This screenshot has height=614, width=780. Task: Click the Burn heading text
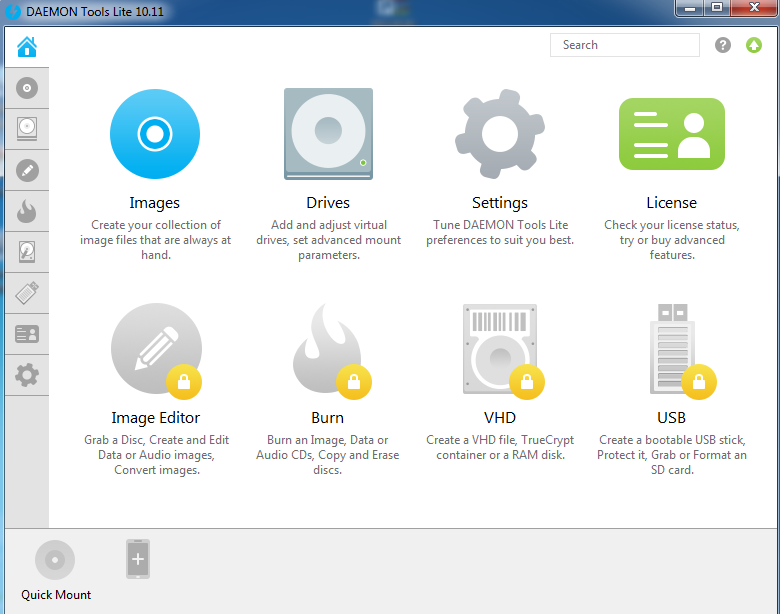coord(327,417)
